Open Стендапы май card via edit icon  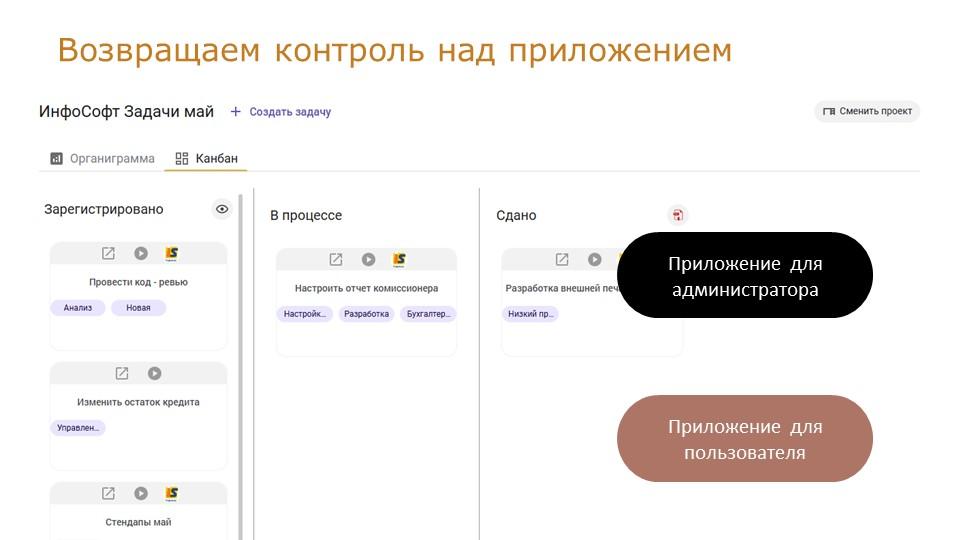point(108,493)
